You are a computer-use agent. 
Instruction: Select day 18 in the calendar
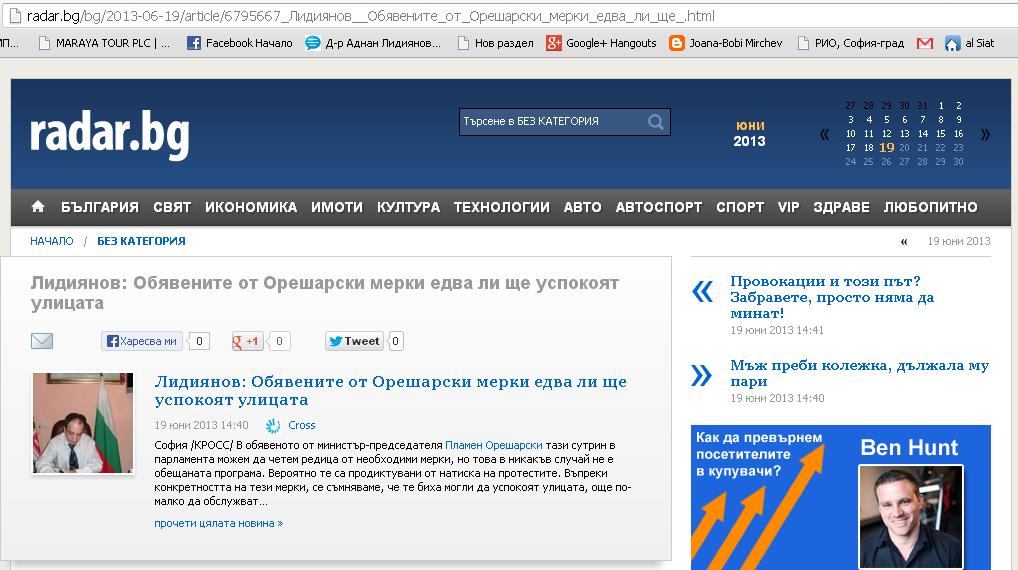point(869,147)
